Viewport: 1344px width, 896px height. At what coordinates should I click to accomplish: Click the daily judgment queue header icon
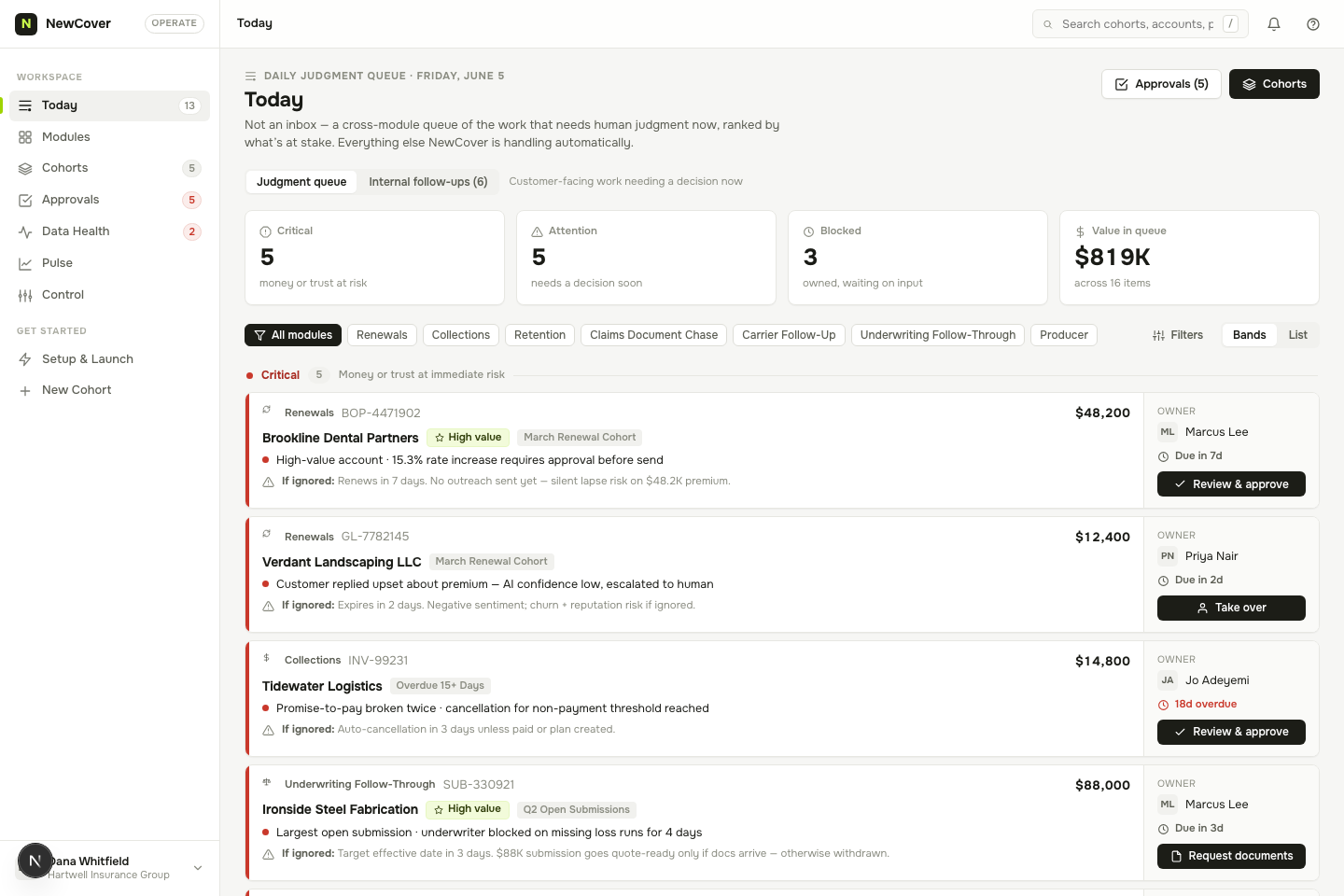pos(250,76)
